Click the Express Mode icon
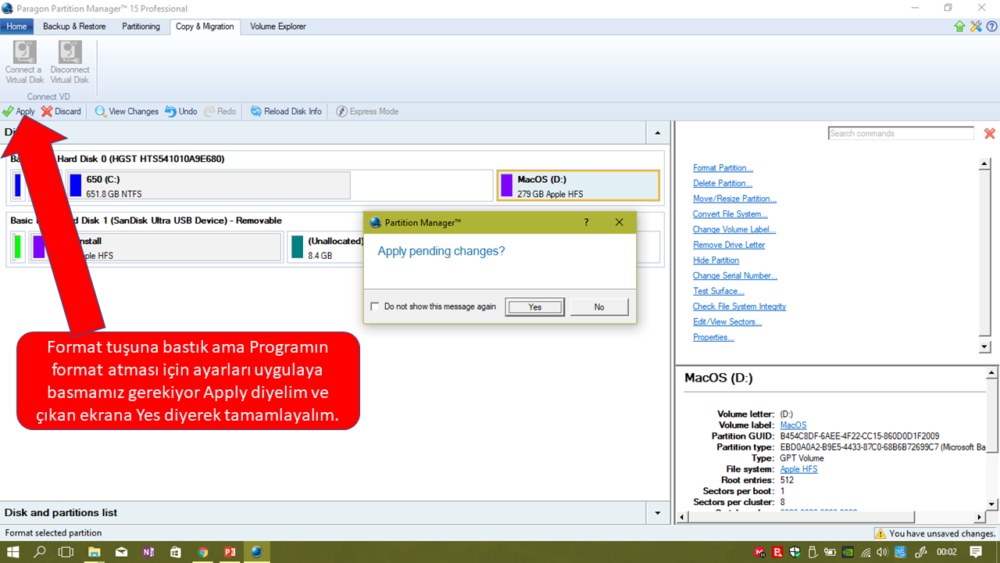The image size is (1000, 563). click(x=342, y=112)
